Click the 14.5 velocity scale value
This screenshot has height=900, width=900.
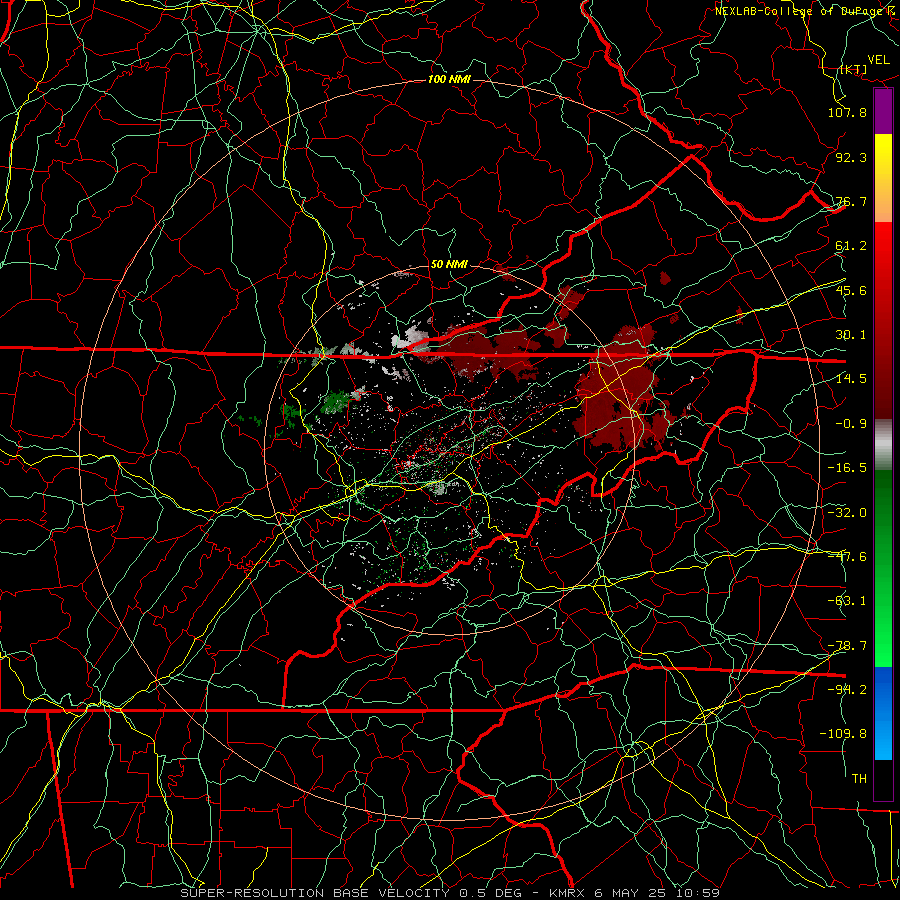pos(851,379)
